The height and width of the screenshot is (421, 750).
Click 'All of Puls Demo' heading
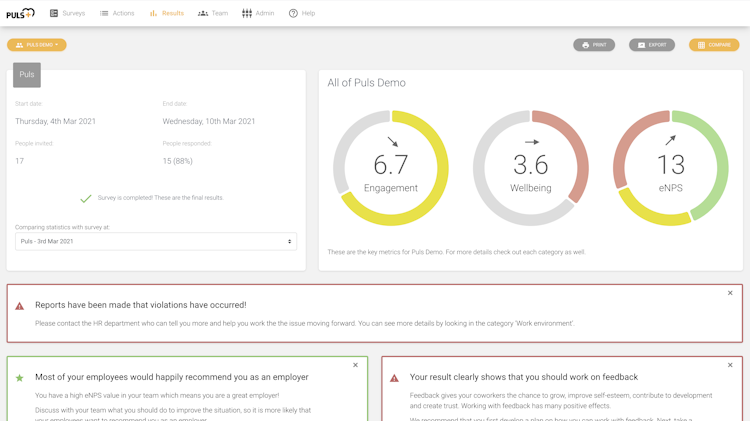click(x=366, y=83)
